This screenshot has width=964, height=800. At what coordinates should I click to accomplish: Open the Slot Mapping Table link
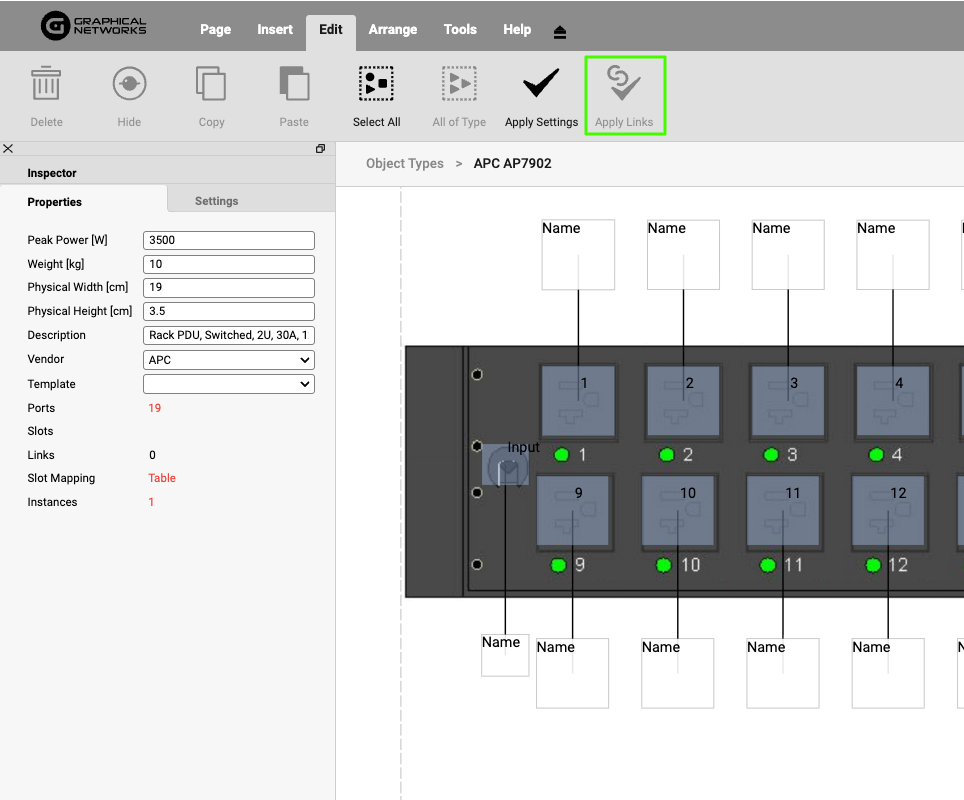pos(162,478)
